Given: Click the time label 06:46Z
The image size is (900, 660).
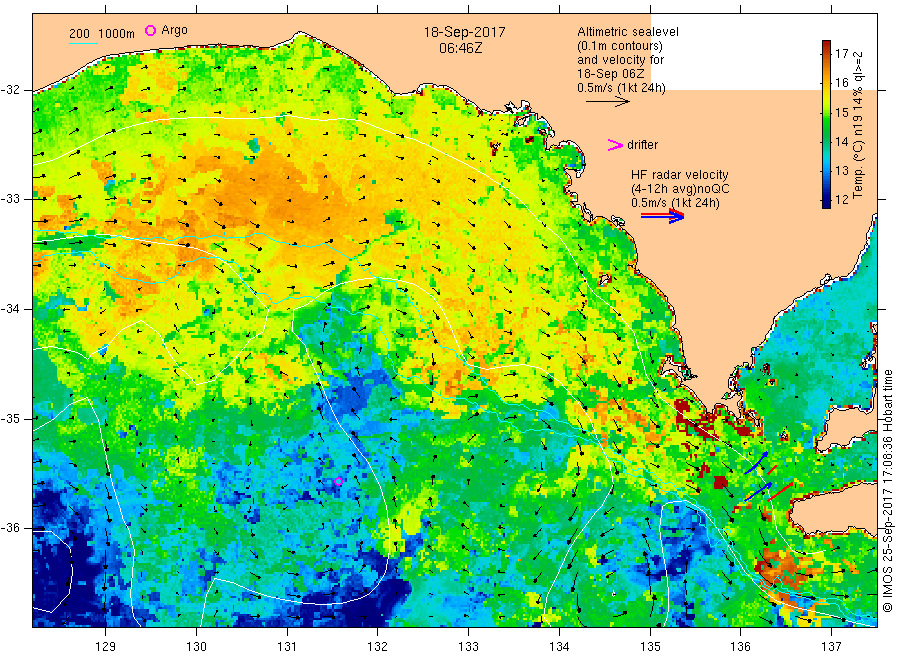Looking at the screenshot, I should click(x=460, y=48).
